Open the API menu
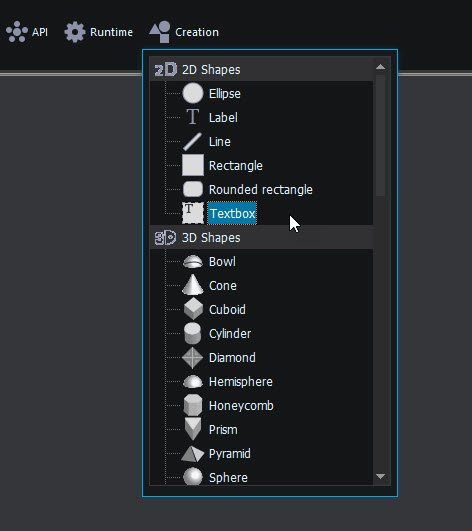 tap(27, 32)
